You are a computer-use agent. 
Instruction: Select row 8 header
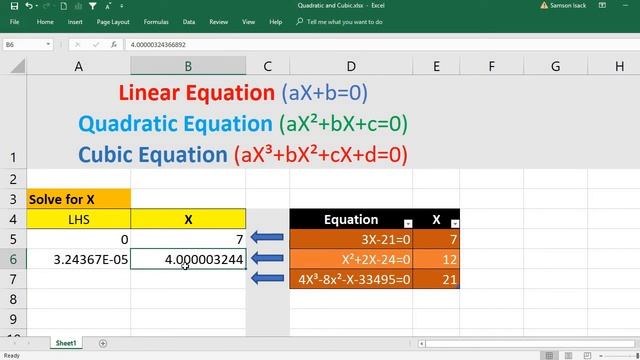[13, 299]
